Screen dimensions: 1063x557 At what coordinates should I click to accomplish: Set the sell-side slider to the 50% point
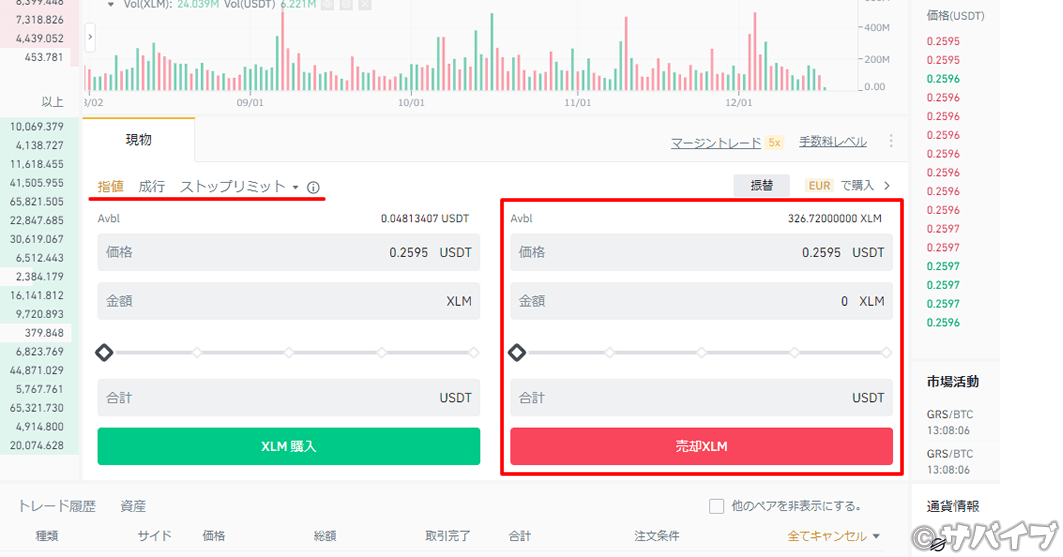(x=702, y=352)
